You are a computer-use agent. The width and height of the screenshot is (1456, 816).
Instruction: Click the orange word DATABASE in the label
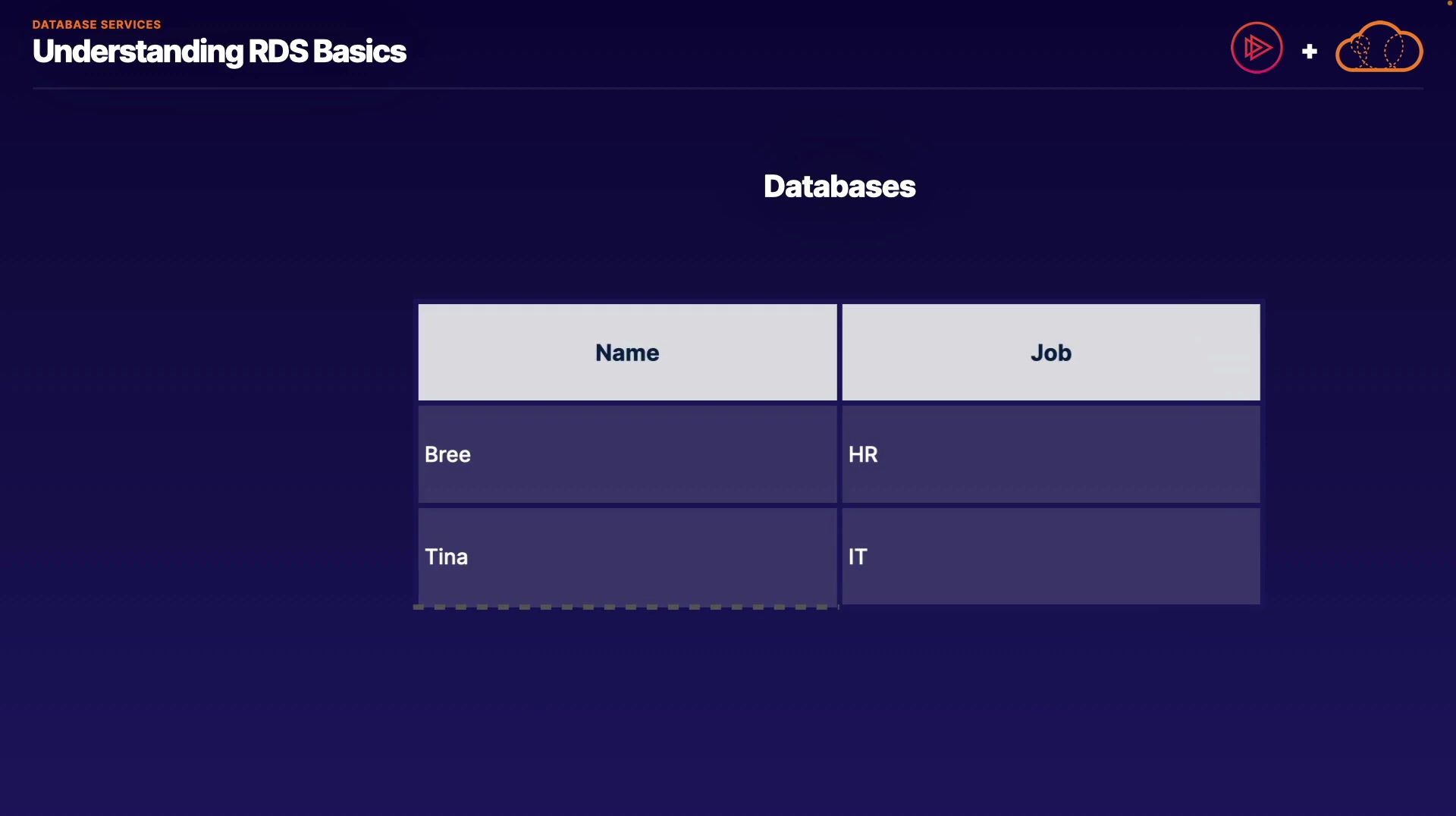tap(64, 24)
